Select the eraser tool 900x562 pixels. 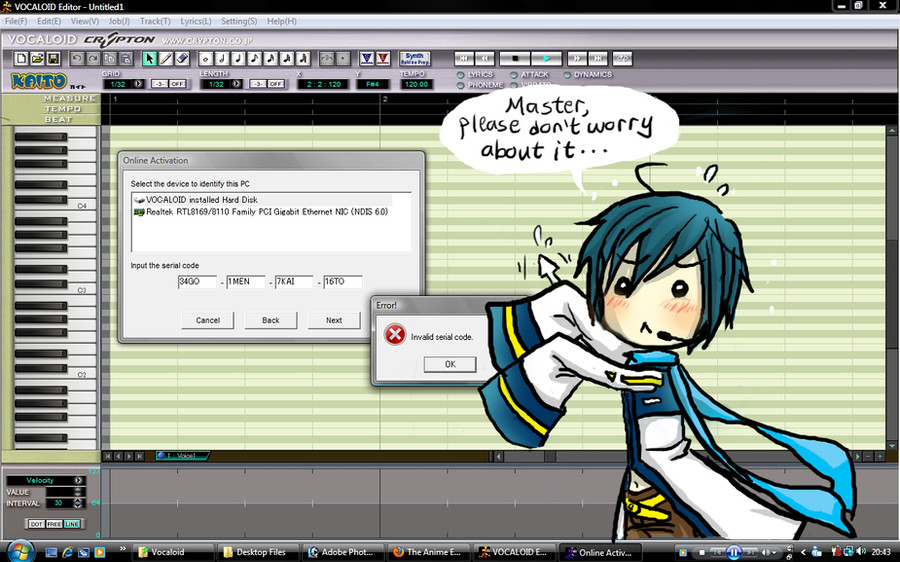coord(182,58)
